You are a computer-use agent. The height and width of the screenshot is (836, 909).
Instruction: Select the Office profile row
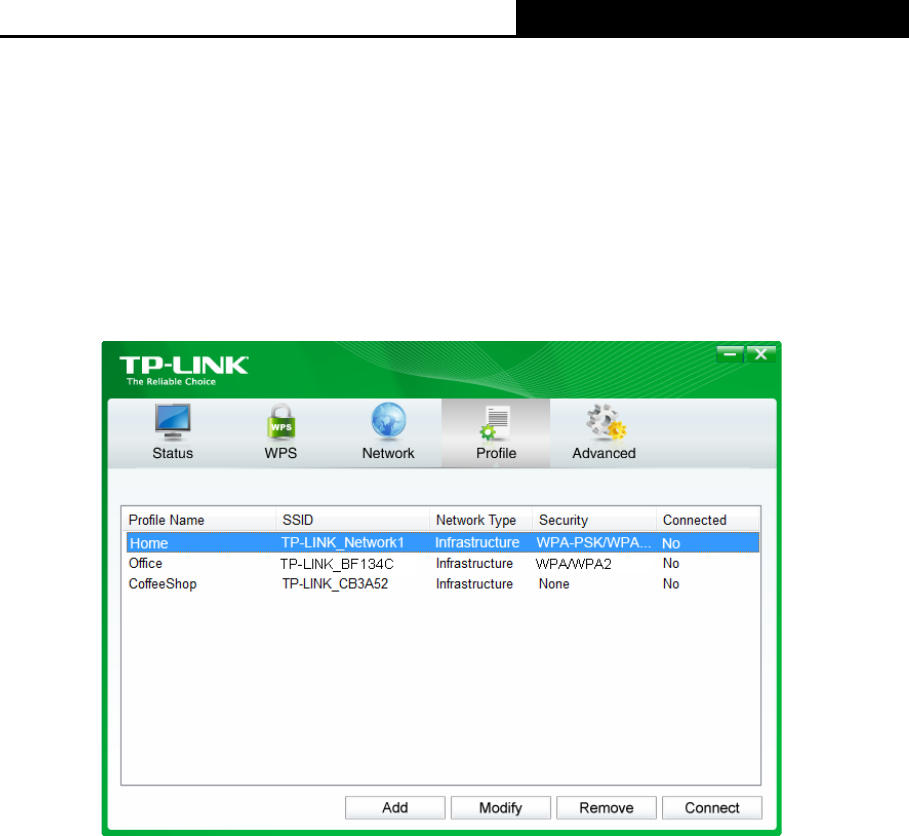(442, 564)
